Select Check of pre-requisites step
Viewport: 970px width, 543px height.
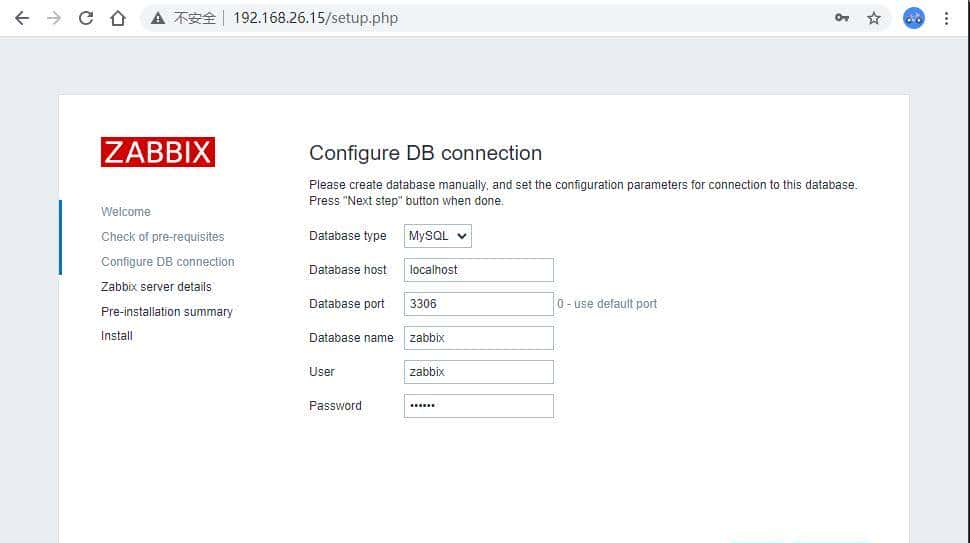[163, 237]
